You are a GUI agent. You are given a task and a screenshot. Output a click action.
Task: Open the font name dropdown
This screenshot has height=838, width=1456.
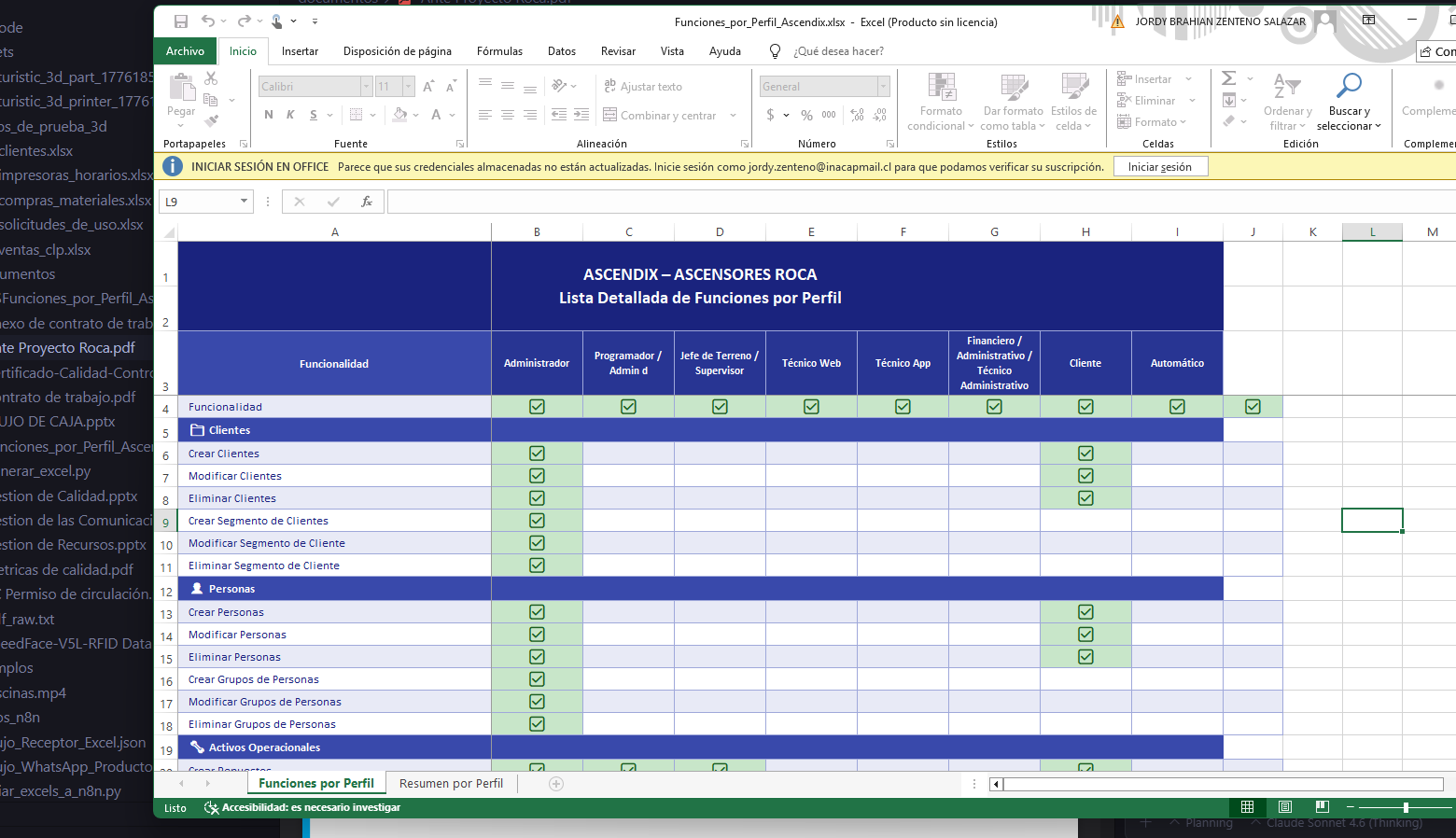(366, 86)
